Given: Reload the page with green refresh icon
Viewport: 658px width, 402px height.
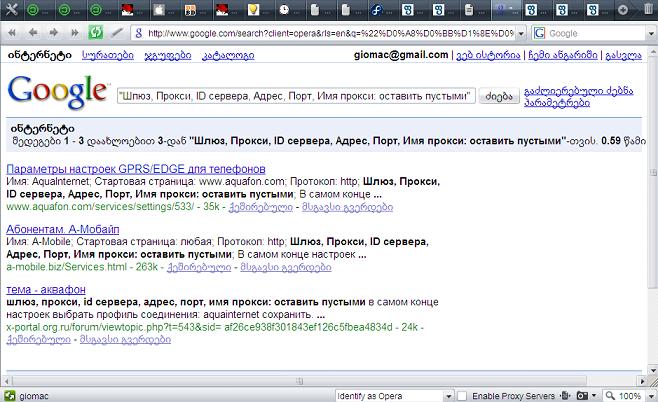Looking at the screenshot, I should point(95,33).
